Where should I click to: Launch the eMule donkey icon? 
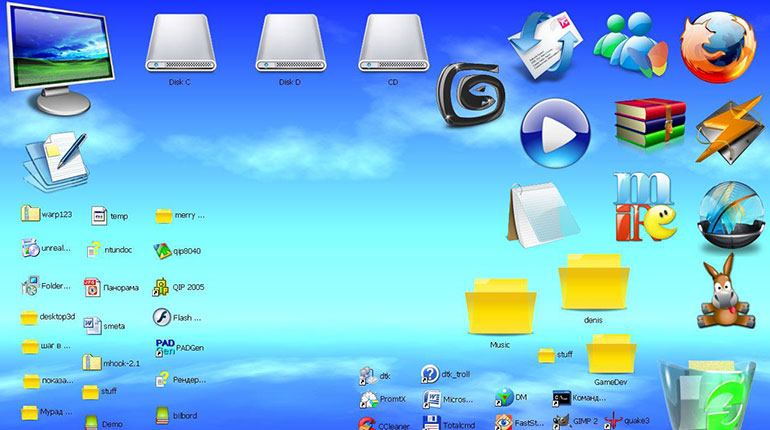pyautogui.click(x=726, y=292)
